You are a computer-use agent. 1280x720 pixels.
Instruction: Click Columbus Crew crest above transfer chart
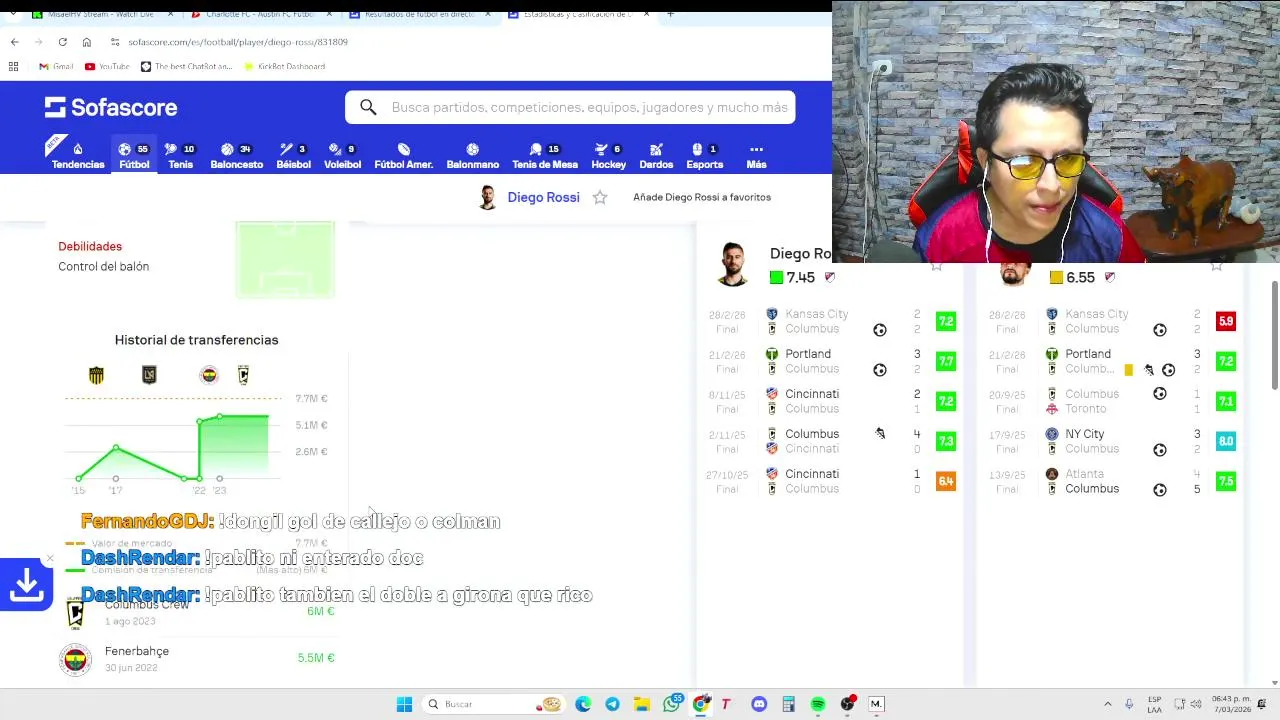coord(243,375)
